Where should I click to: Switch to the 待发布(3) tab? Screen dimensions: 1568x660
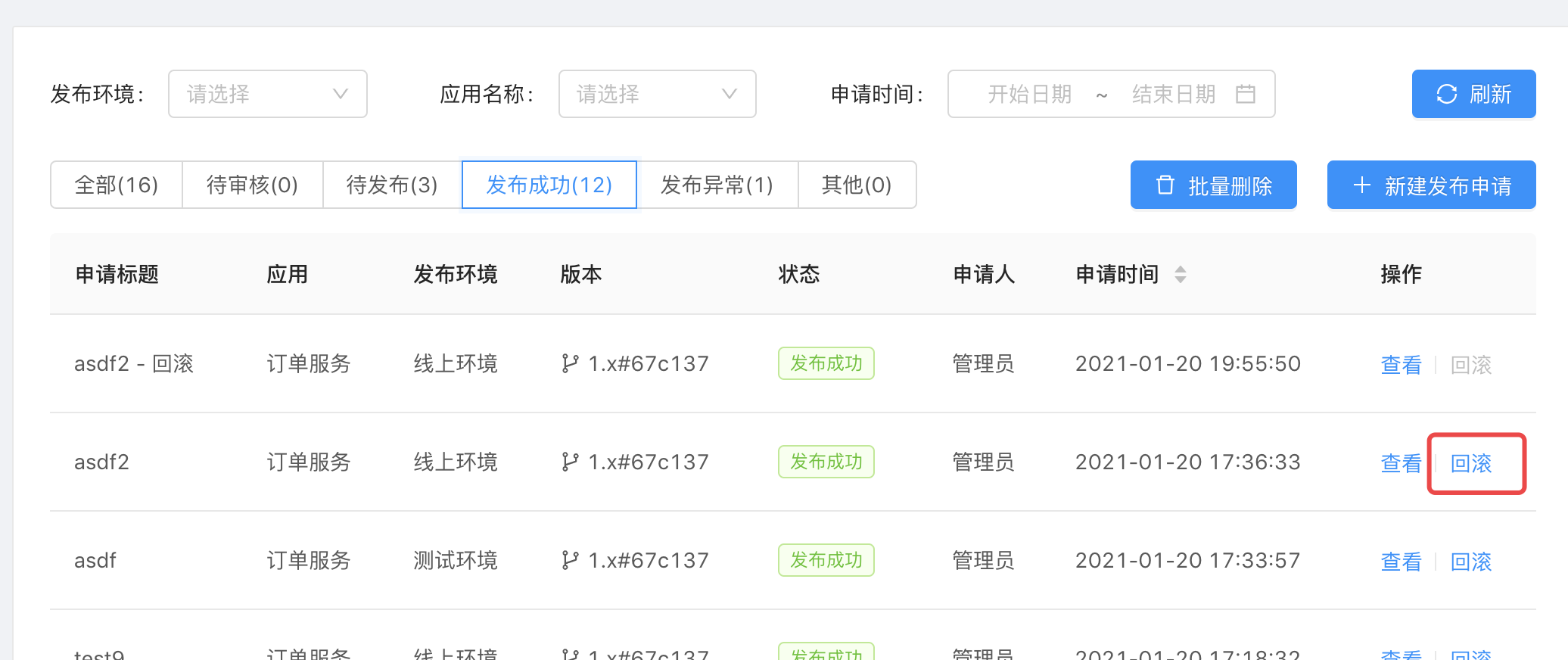pos(392,185)
